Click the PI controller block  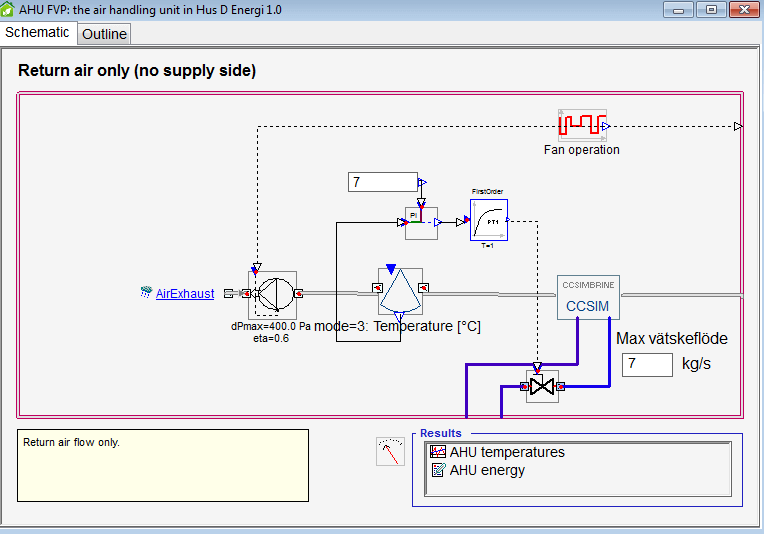point(421,223)
